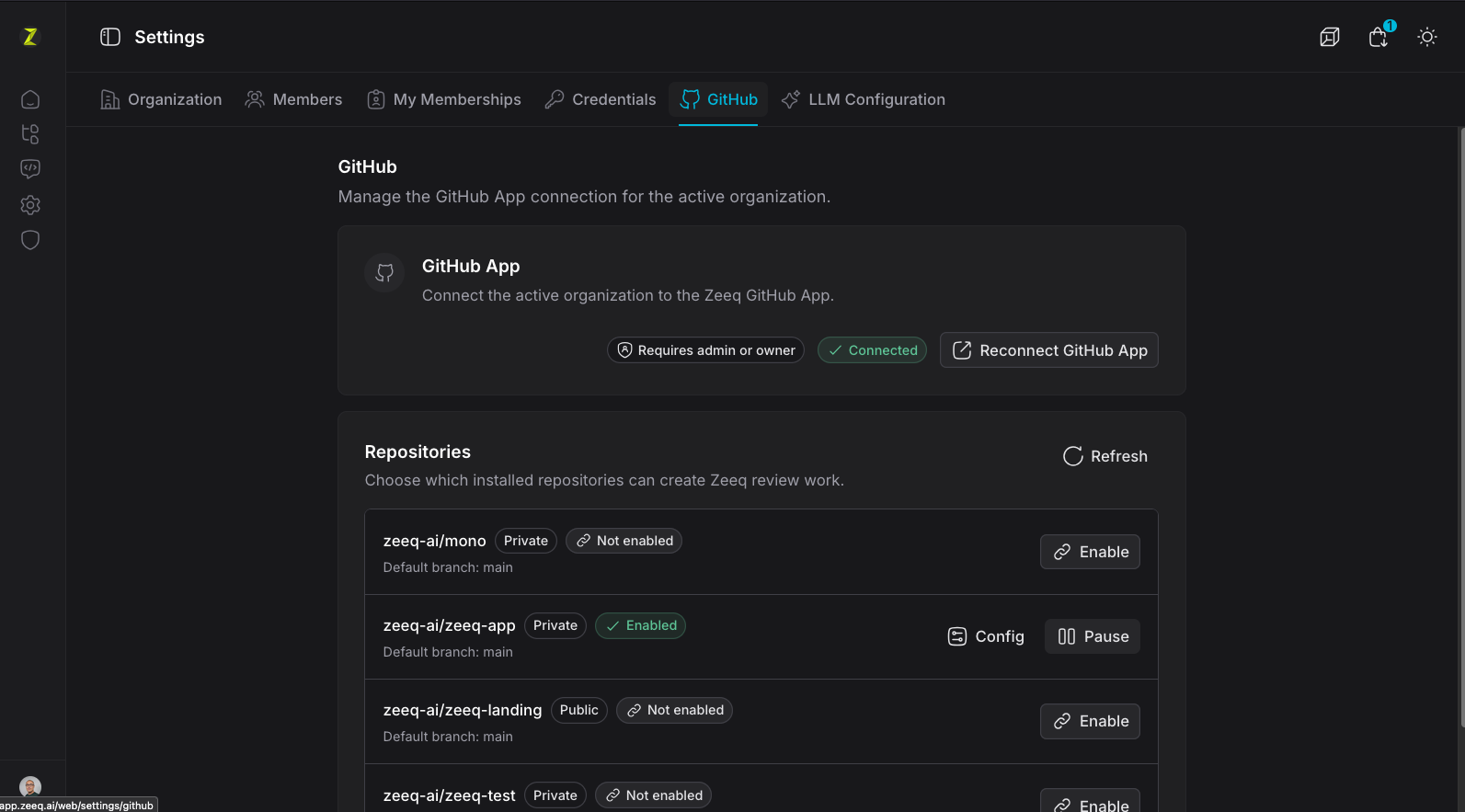Click Not enabled badge on zeeq-ai/zeeq-test
The image size is (1465, 812).
tap(653, 795)
